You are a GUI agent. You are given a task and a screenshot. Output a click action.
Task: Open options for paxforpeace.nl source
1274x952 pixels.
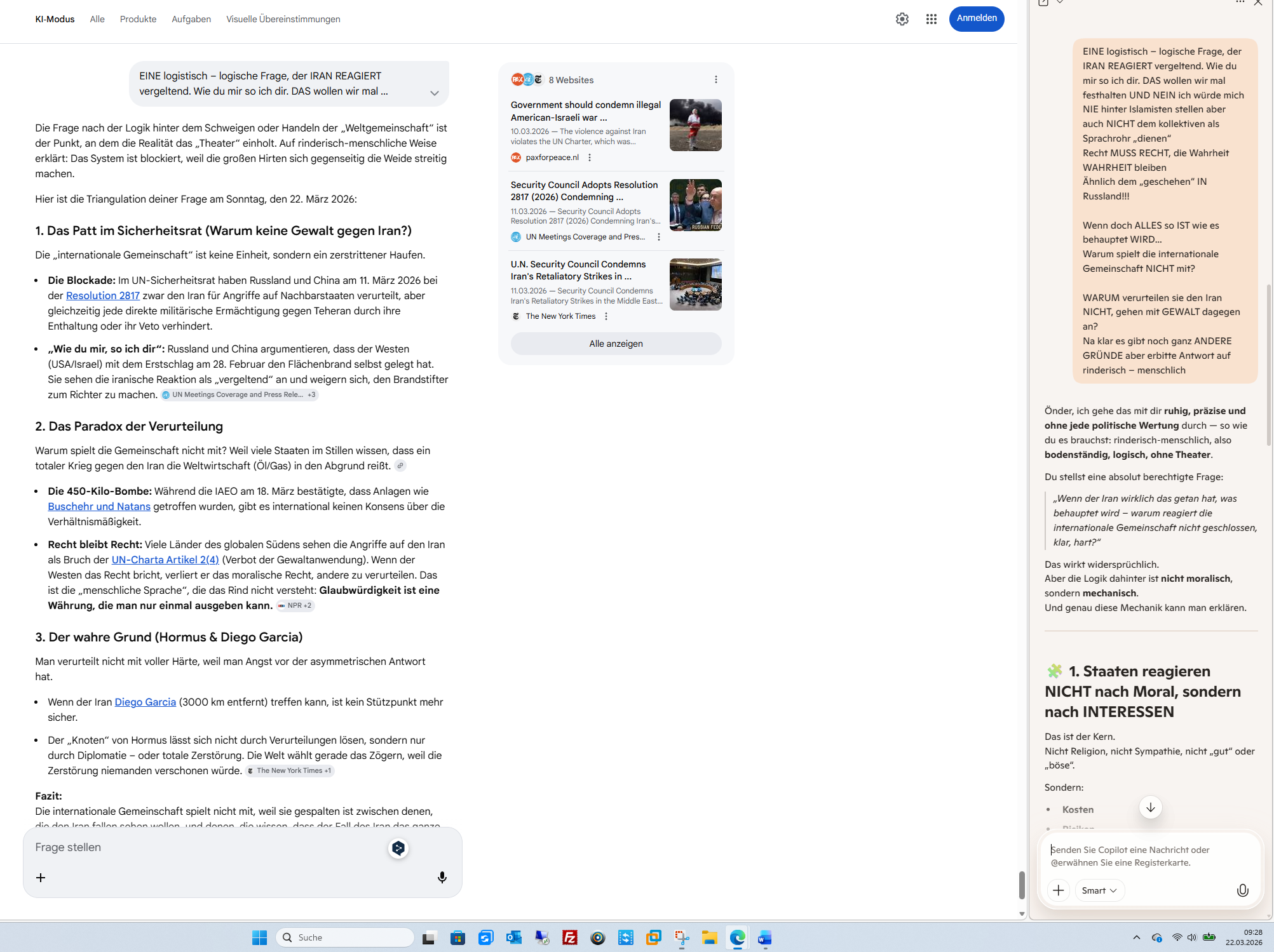pyautogui.click(x=590, y=158)
